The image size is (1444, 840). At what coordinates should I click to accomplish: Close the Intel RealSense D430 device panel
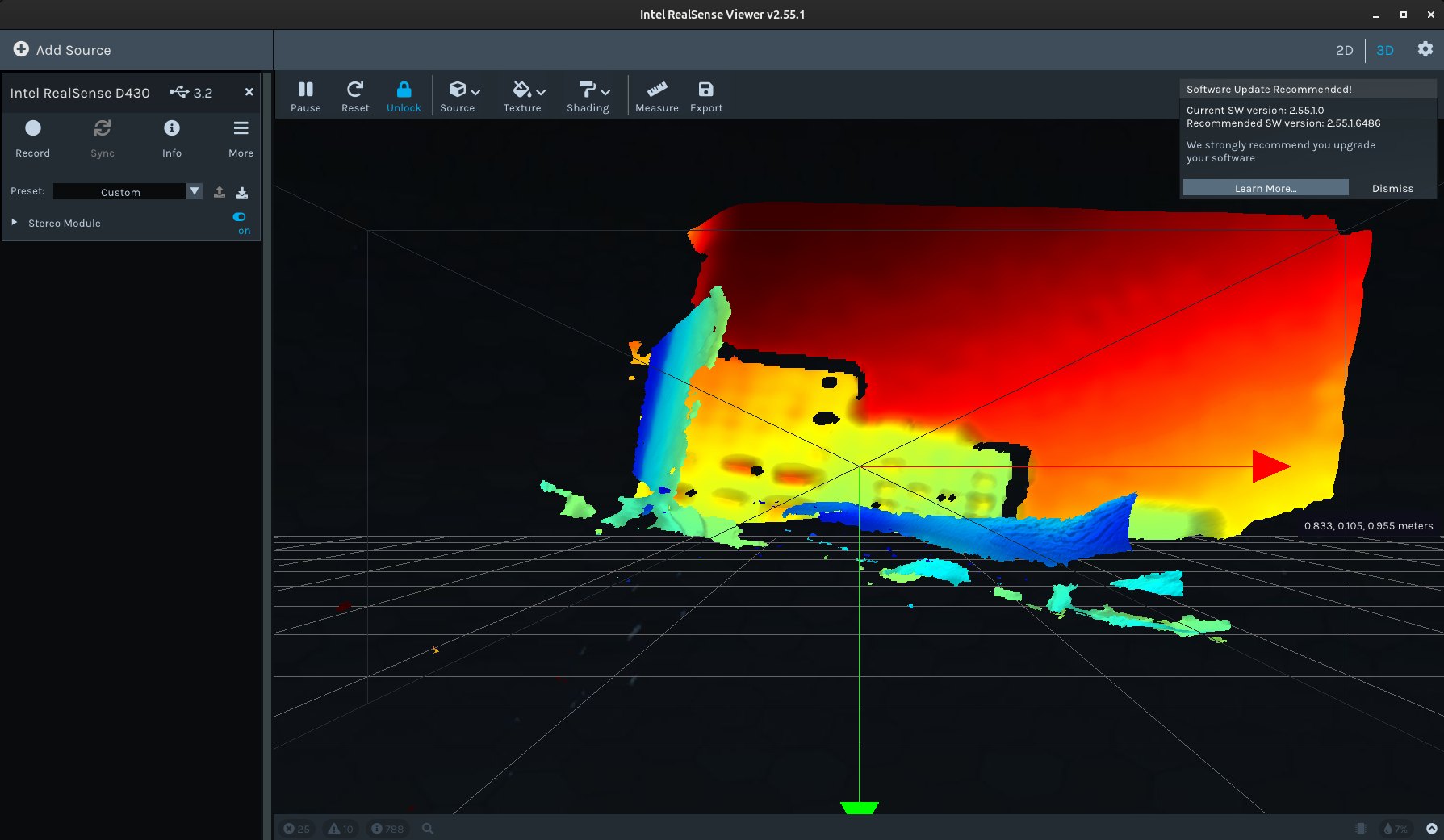(249, 92)
